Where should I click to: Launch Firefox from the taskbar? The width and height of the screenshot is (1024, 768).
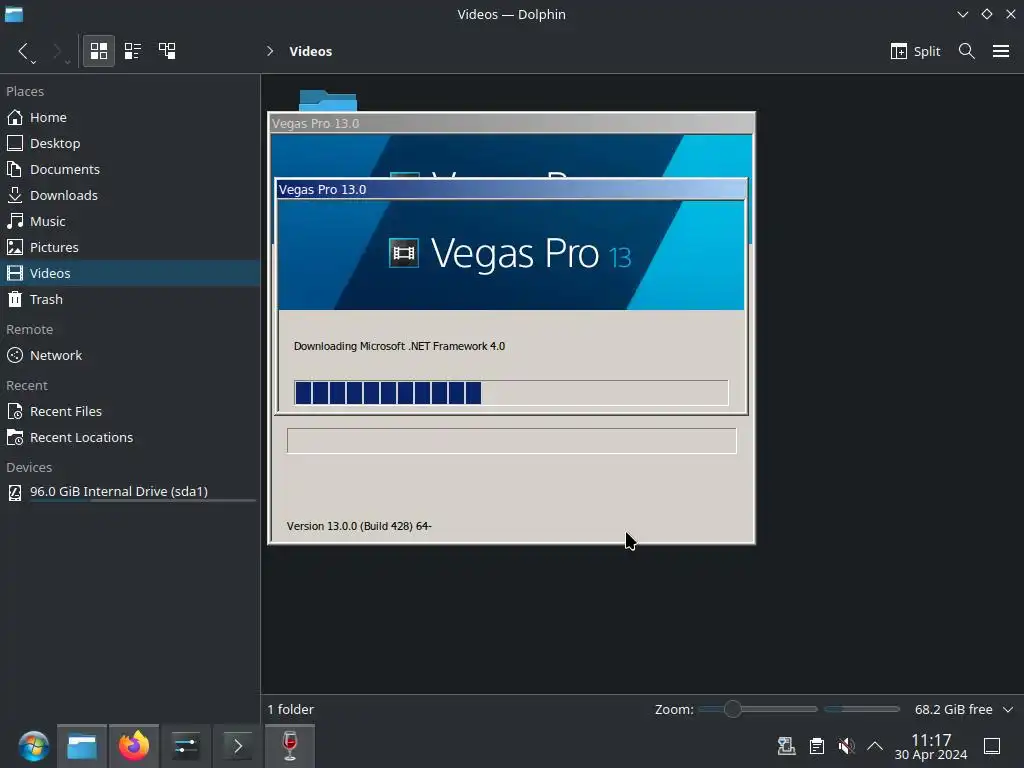pos(134,746)
